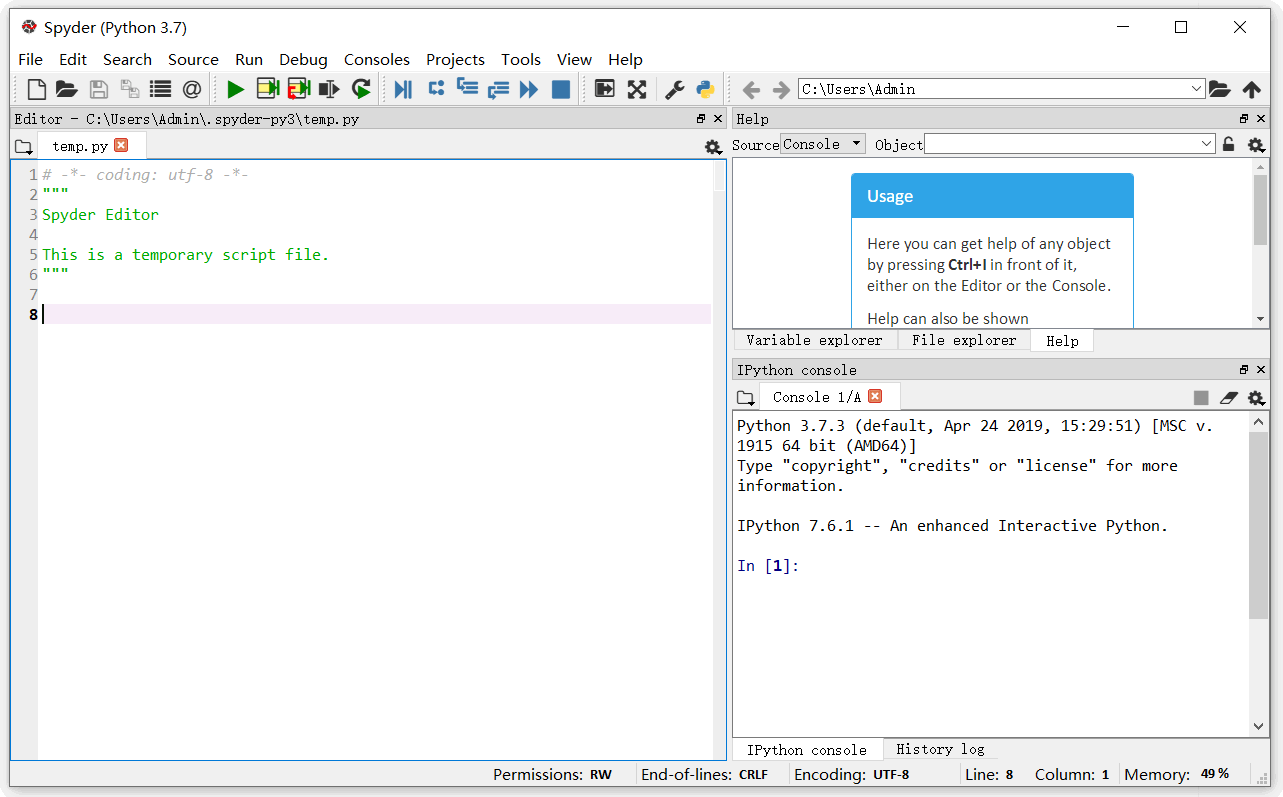Switch to Variable explorer tab
This screenshot has height=797, width=1283.
click(x=814, y=340)
